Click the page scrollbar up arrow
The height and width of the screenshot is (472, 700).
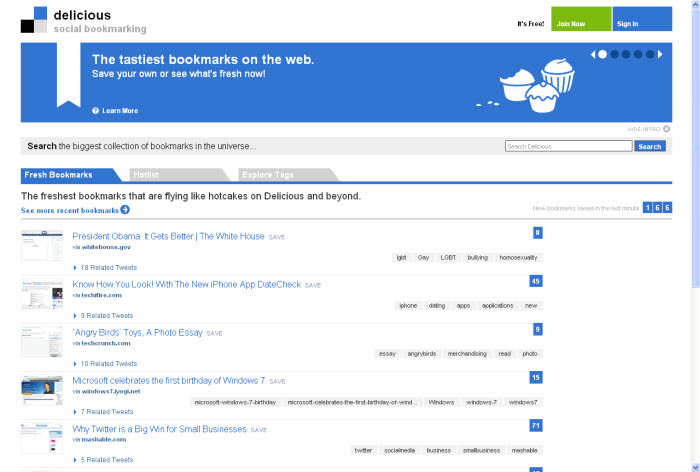696,4
